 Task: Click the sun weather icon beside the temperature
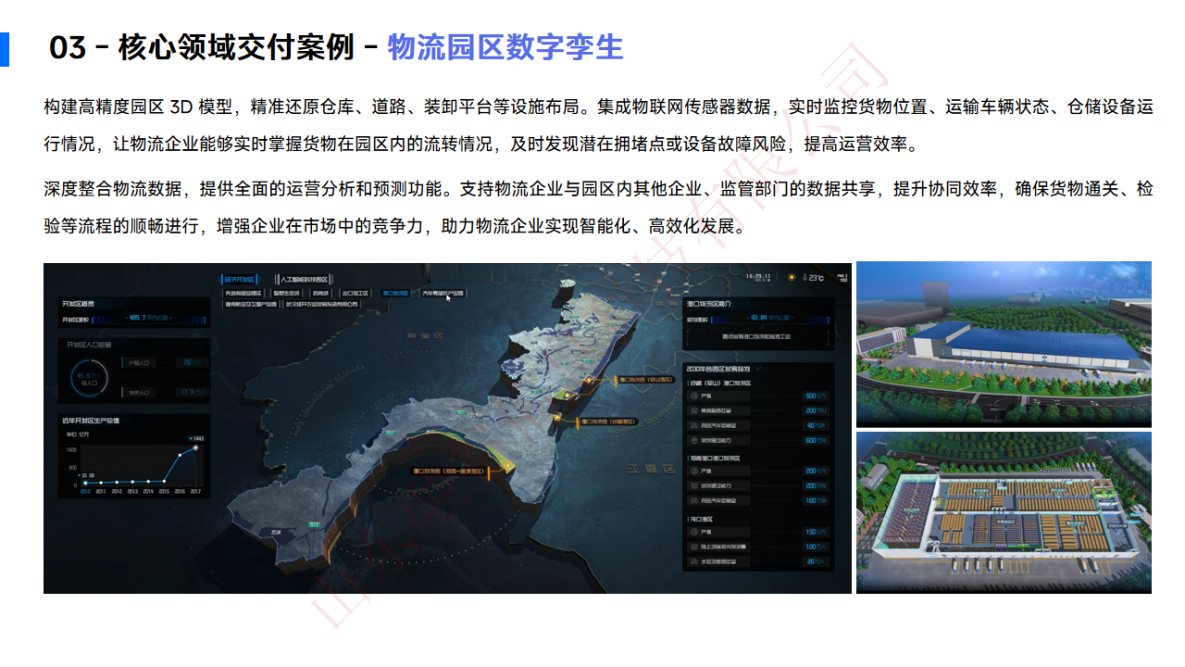point(791,277)
